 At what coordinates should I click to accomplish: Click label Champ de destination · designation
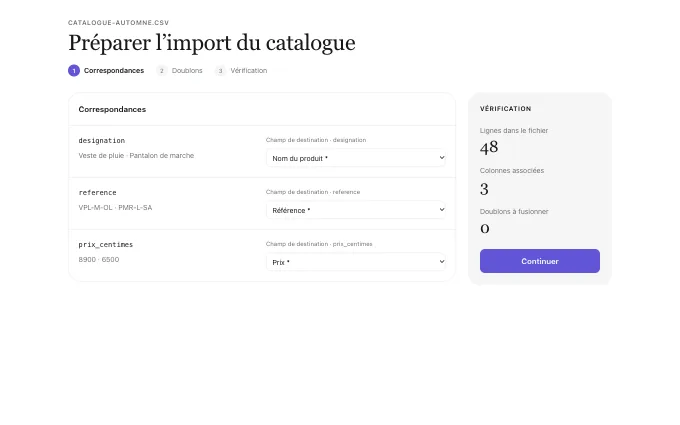pyautogui.click(x=316, y=140)
